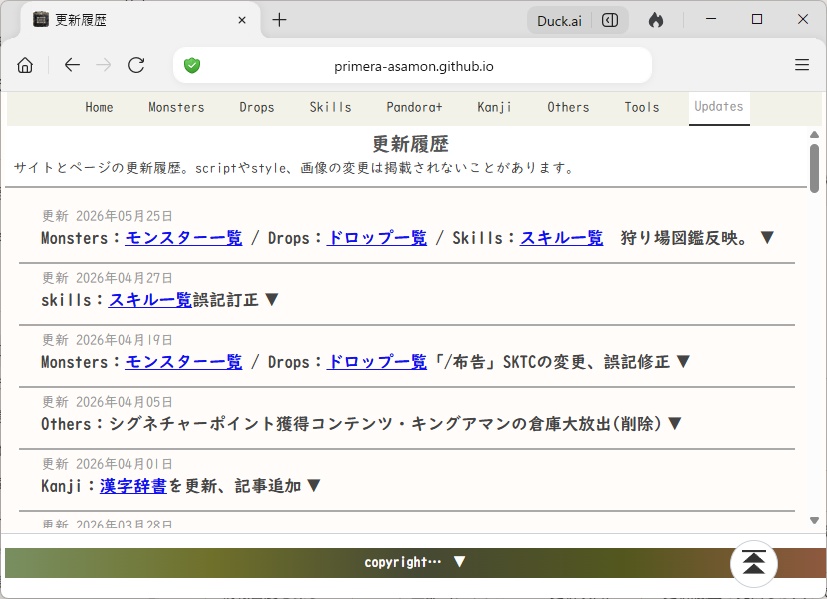
Task: Open スキル一覧 link in 05月25日 entry
Action: point(562,238)
